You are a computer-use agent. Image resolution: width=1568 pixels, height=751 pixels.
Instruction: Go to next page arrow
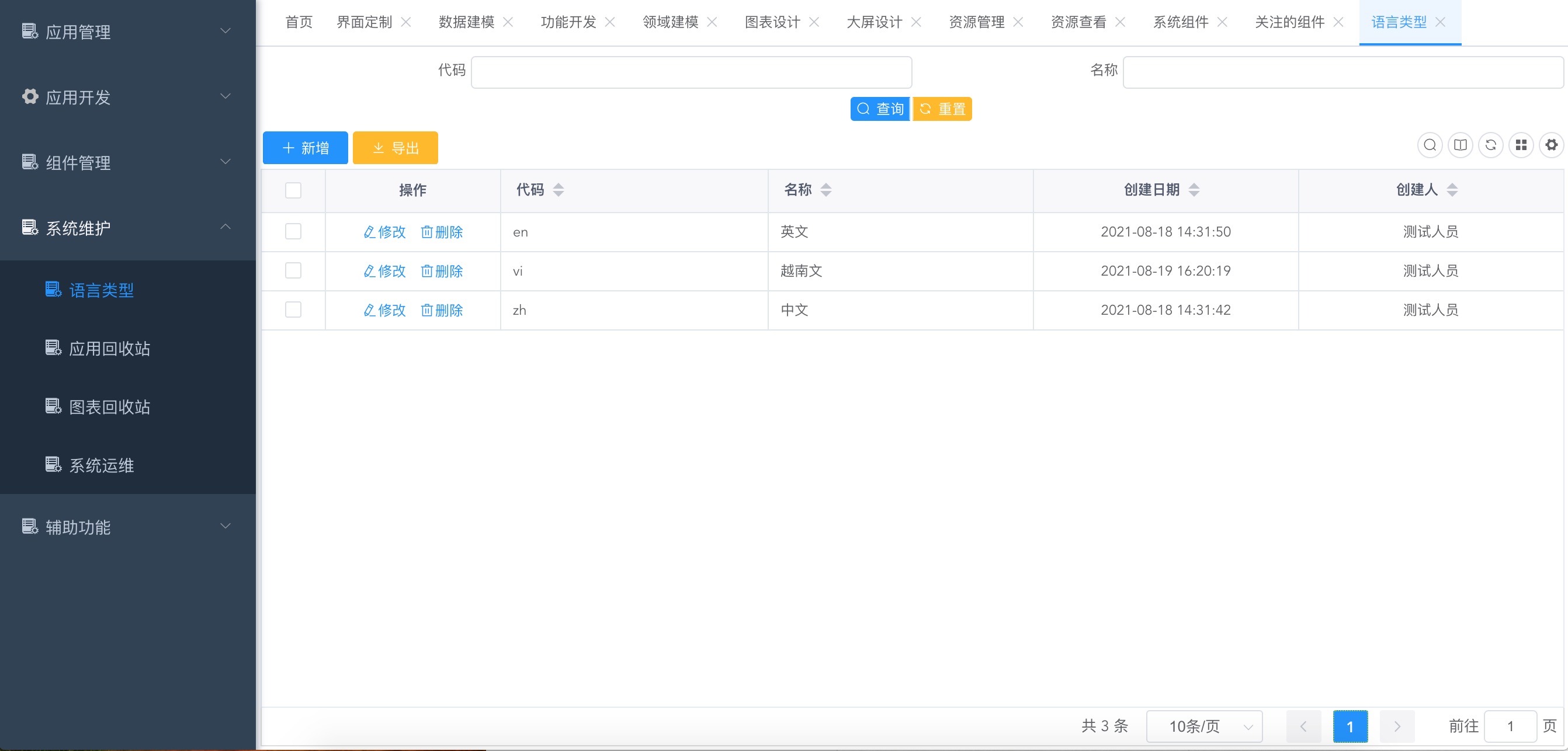tap(1397, 726)
